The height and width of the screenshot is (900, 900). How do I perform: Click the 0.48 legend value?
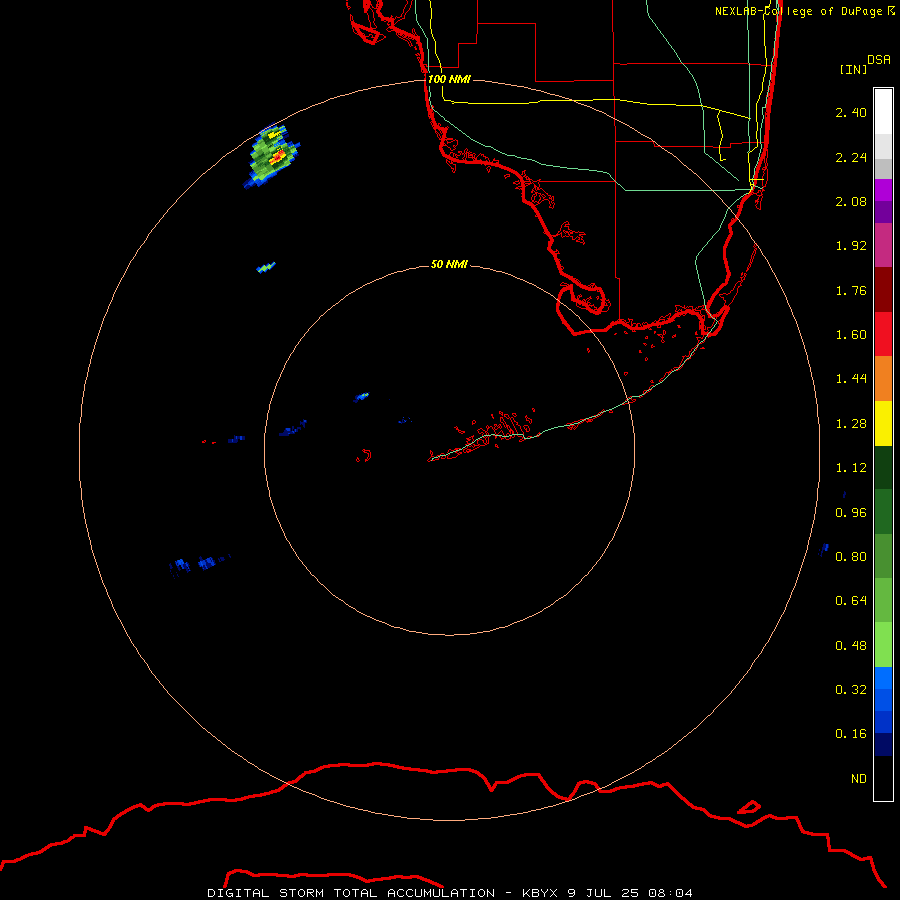(x=851, y=646)
